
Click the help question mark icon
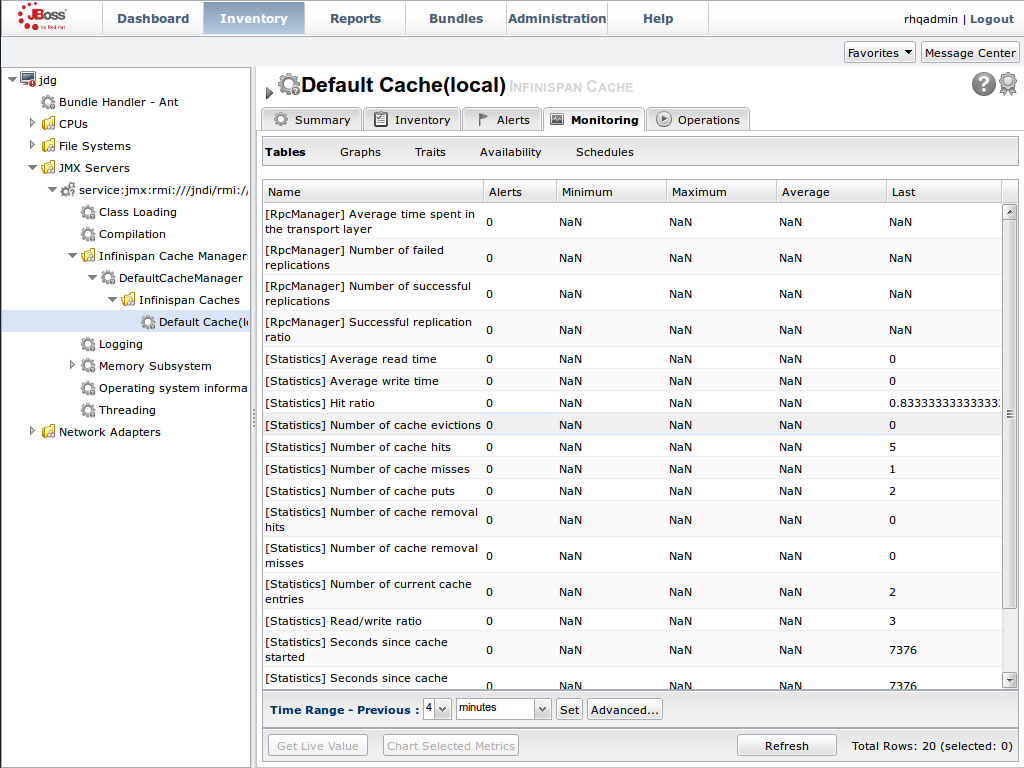[983, 85]
